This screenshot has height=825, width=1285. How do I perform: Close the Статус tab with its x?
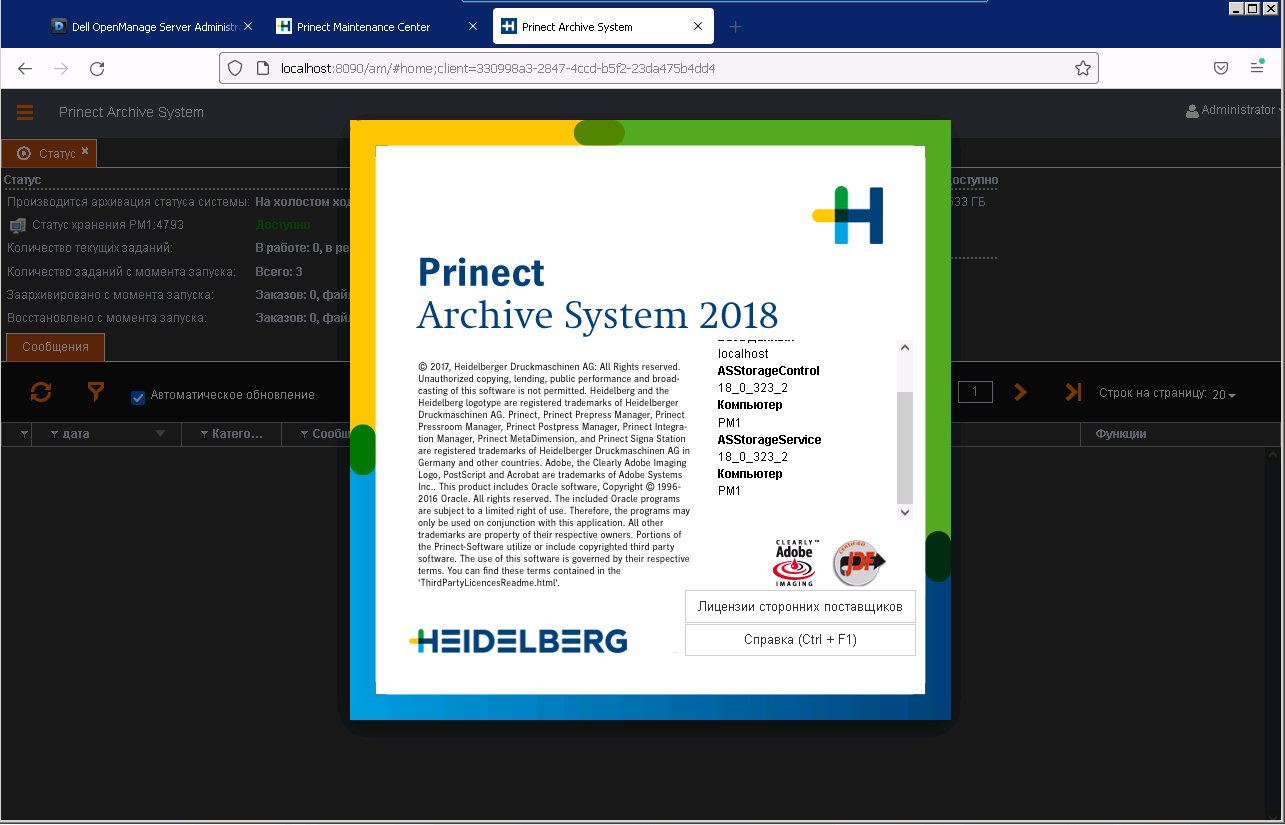pyautogui.click(x=85, y=151)
